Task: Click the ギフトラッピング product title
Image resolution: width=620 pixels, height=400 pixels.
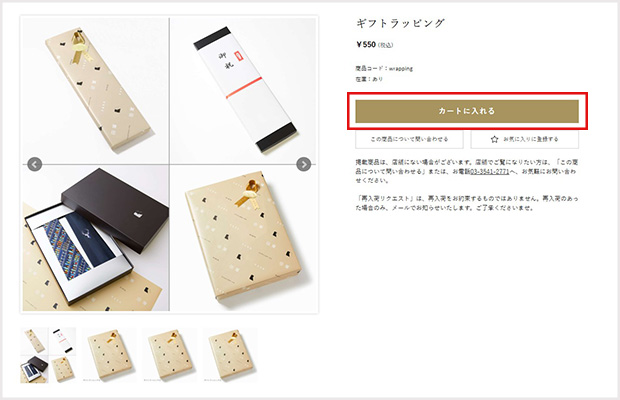Action: [400, 23]
